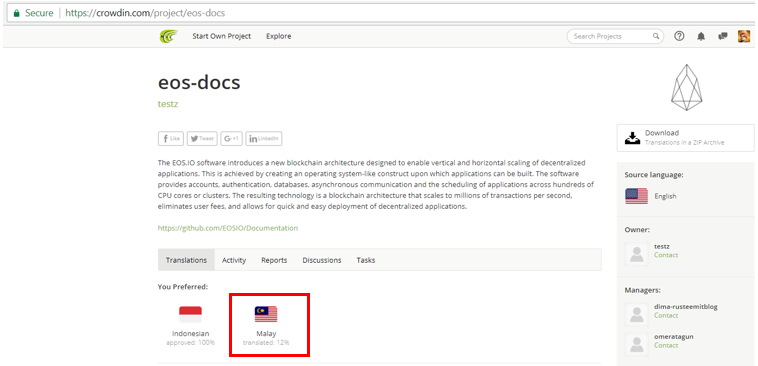Open the user profile avatar

click(744, 36)
